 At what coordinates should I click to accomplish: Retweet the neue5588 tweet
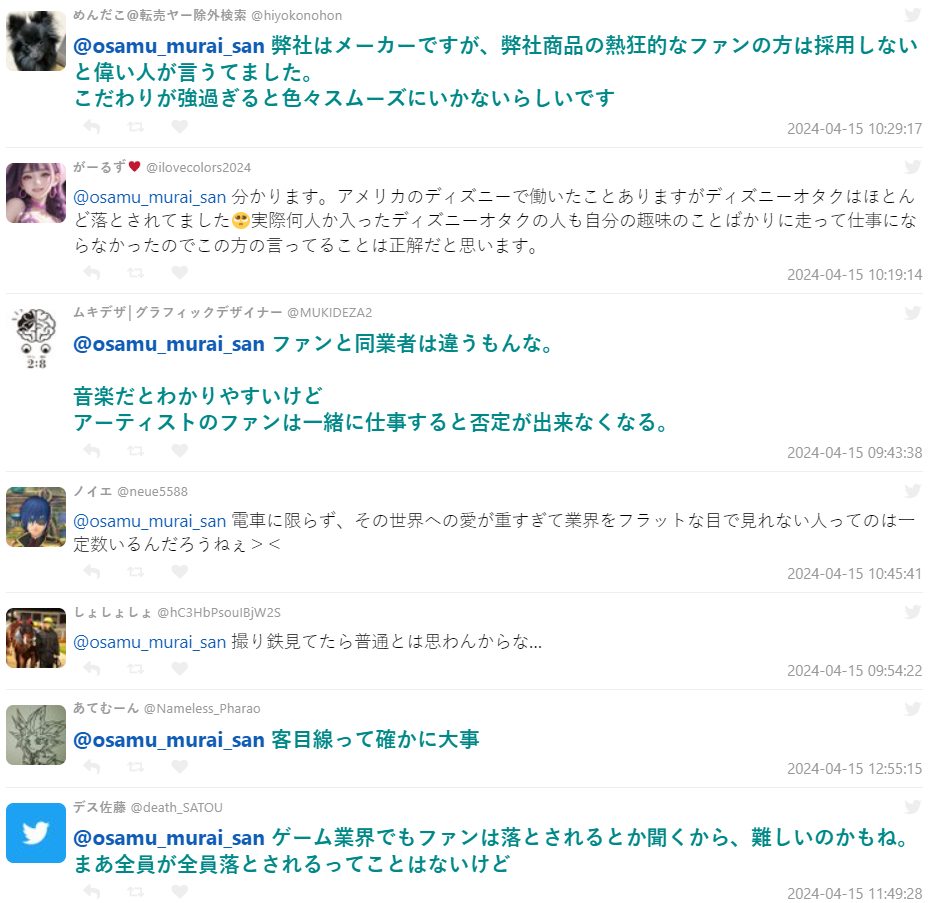135,572
